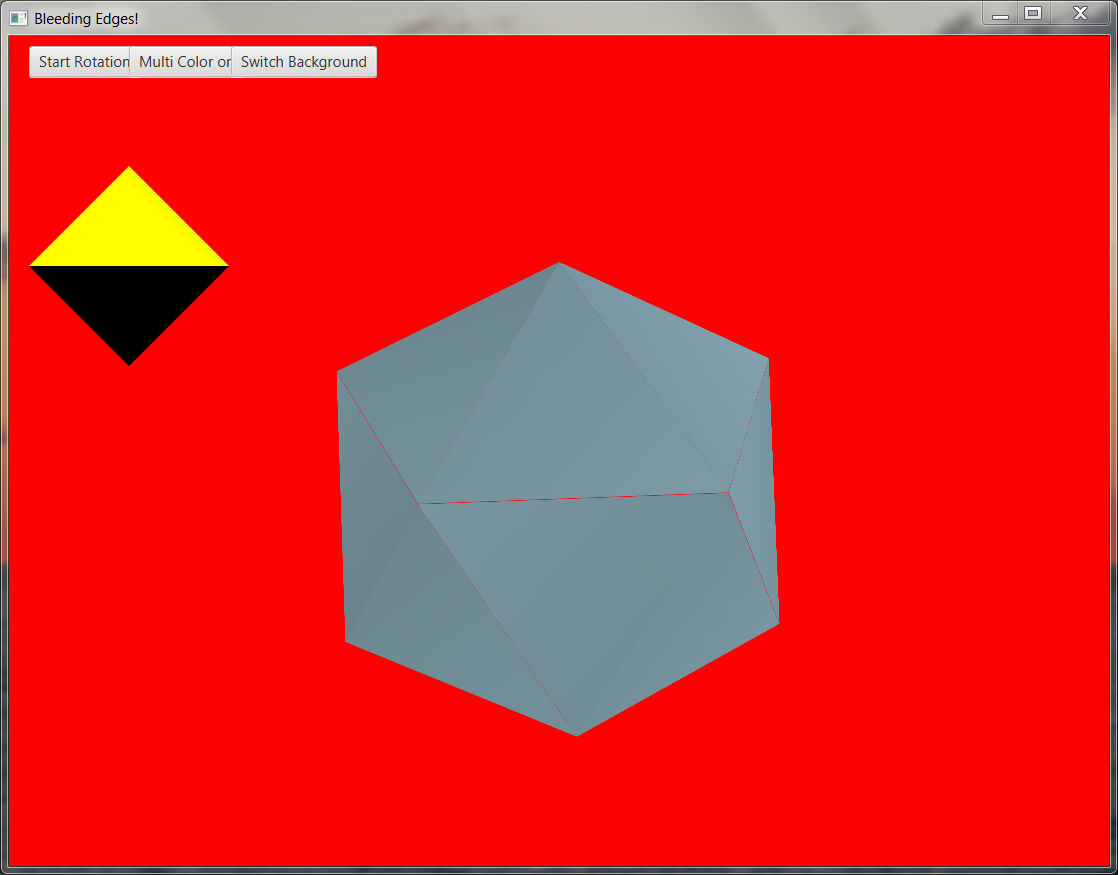The height and width of the screenshot is (875, 1118).
Task: Click the "Bleeding Edges!" window title text
Action: (86, 18)
